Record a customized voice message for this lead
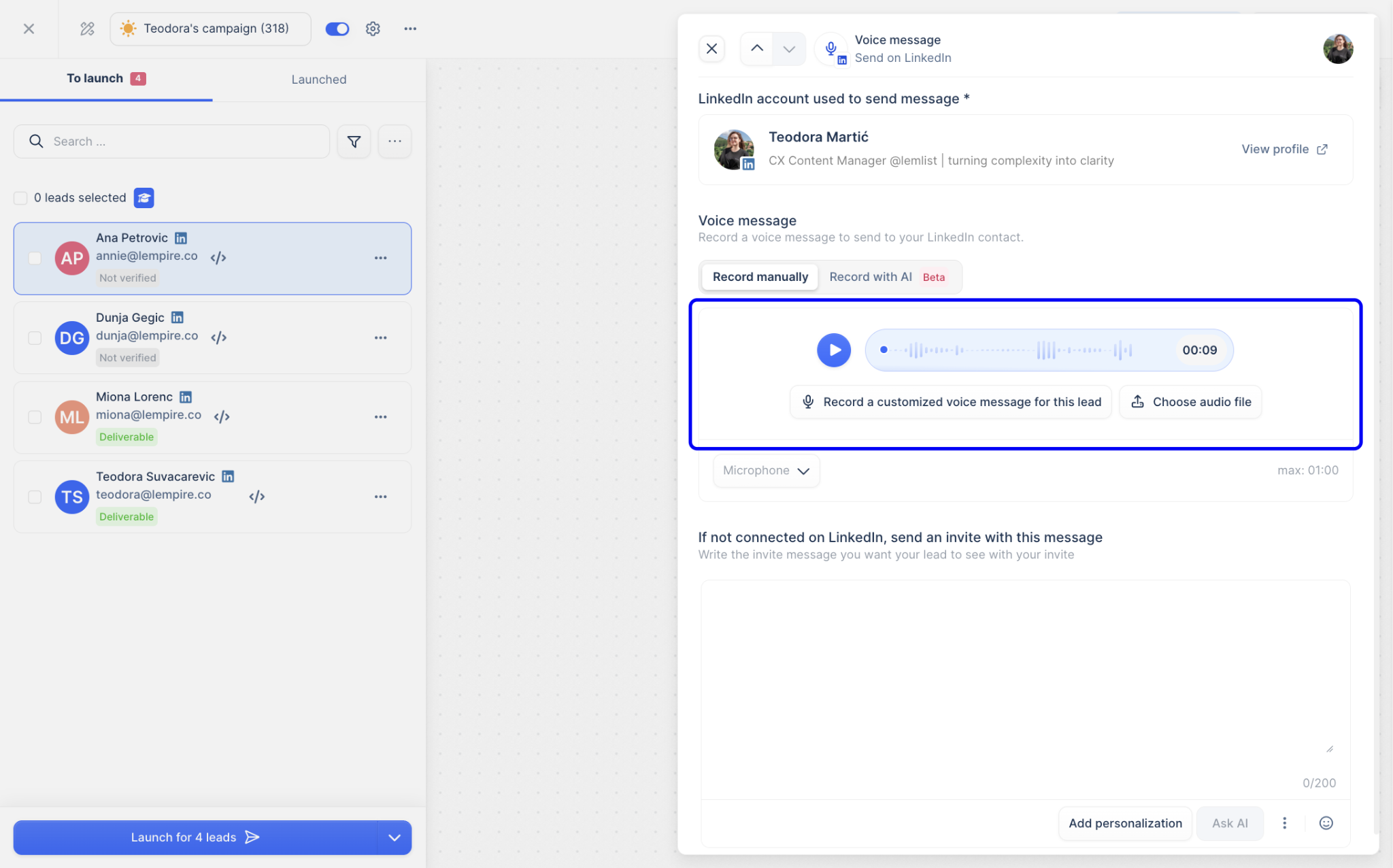 [951, 402]
